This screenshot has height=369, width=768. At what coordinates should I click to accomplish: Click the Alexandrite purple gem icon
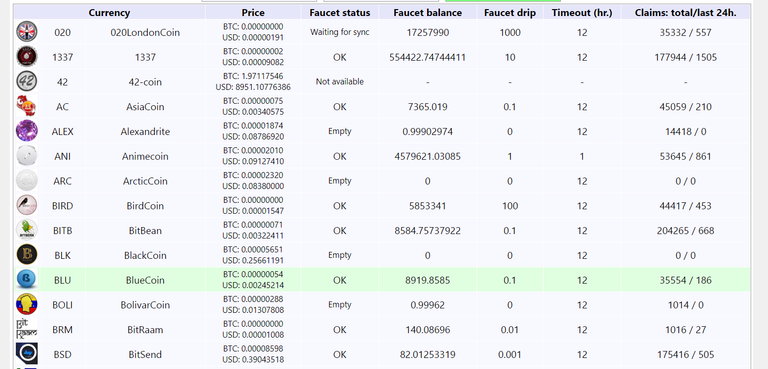26,131
